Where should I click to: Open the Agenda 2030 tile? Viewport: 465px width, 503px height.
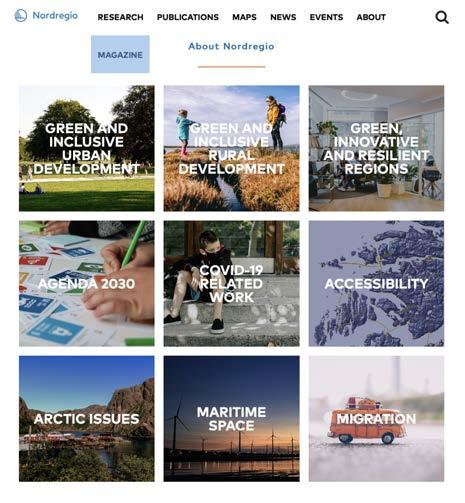87,283
